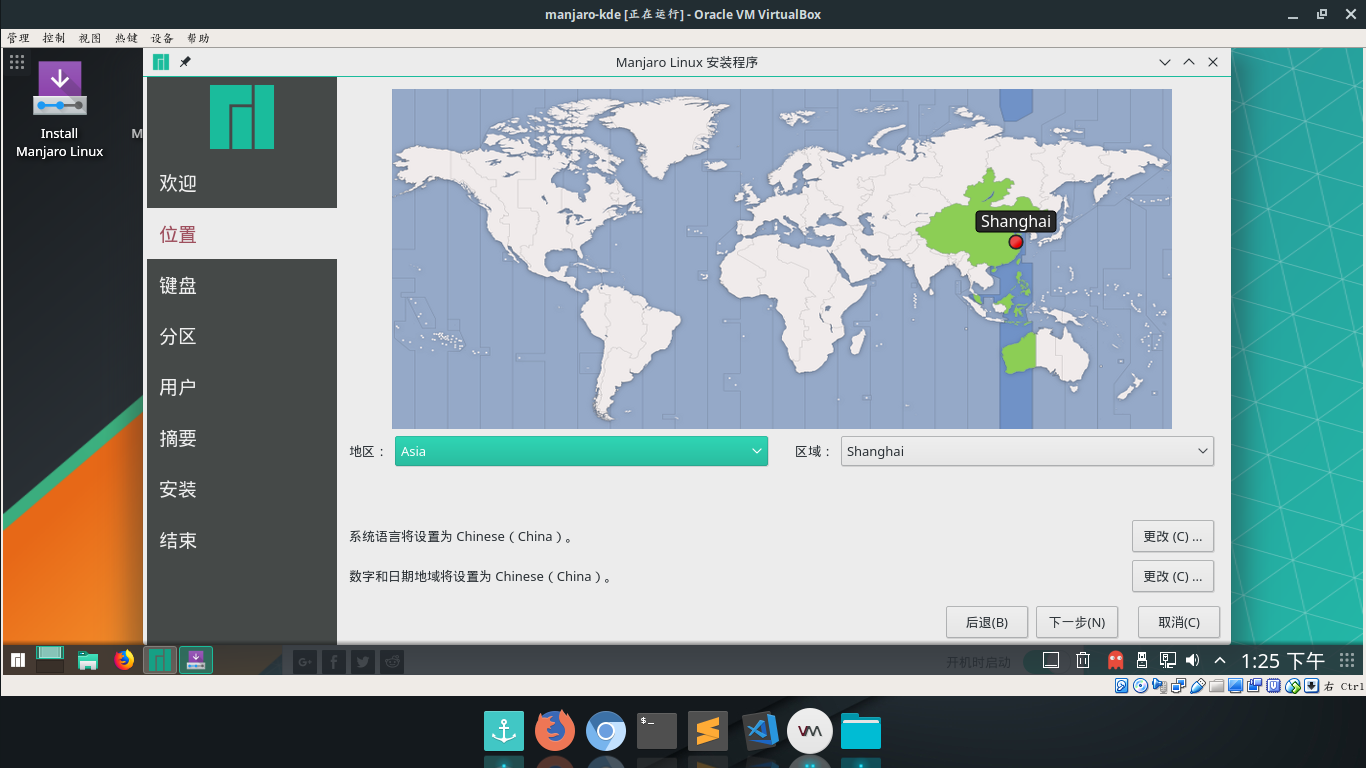Open the display configuration tray icon

click(1167, 660)
